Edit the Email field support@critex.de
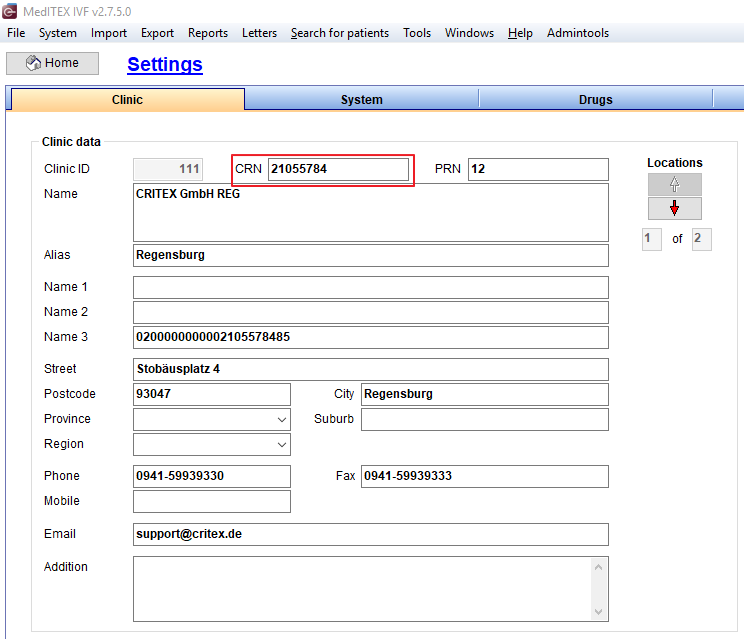Screen dimensions: 744x639 point(371,535)
